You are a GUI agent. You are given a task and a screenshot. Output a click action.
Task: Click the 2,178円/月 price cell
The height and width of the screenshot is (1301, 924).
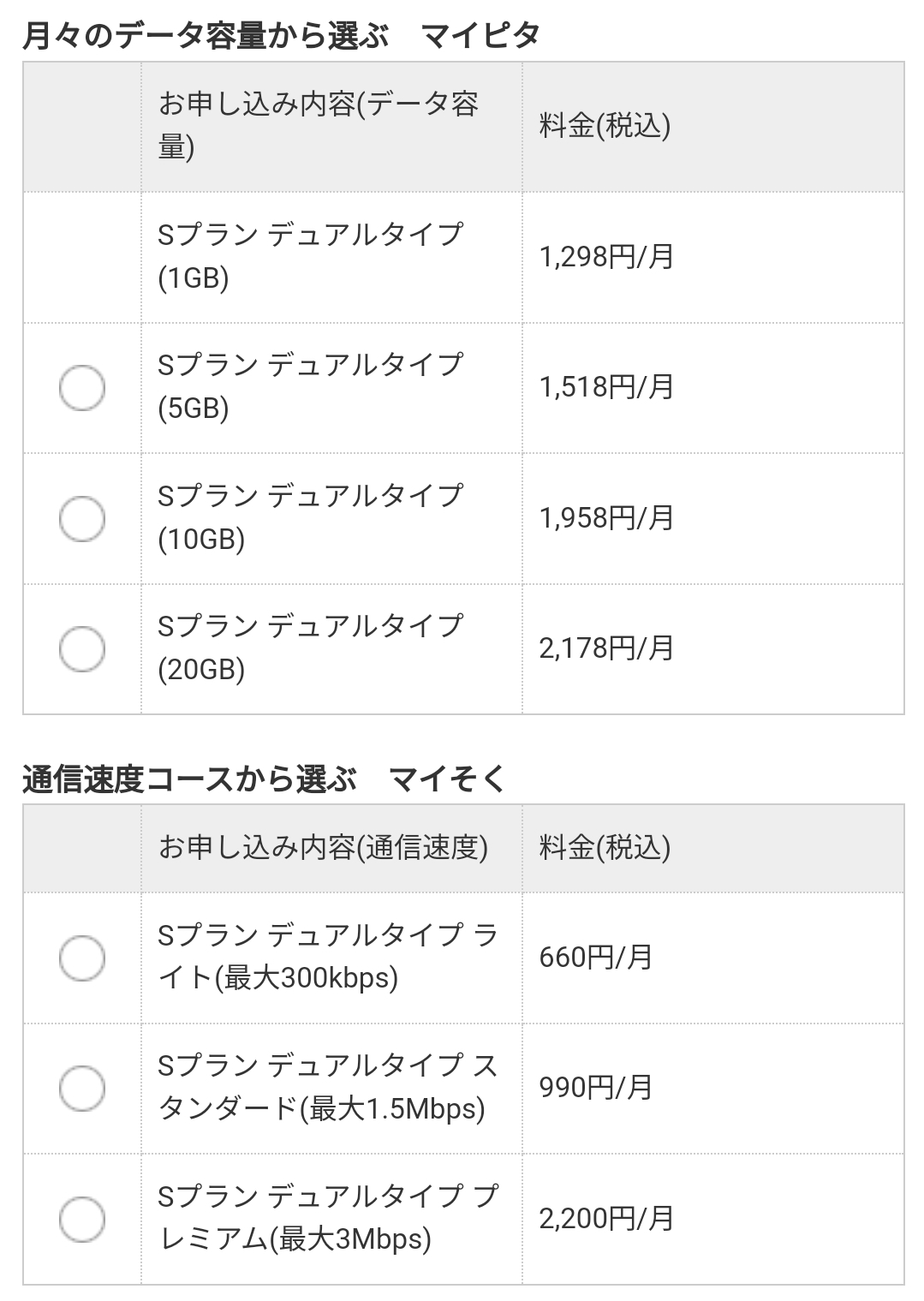point(606,648)
